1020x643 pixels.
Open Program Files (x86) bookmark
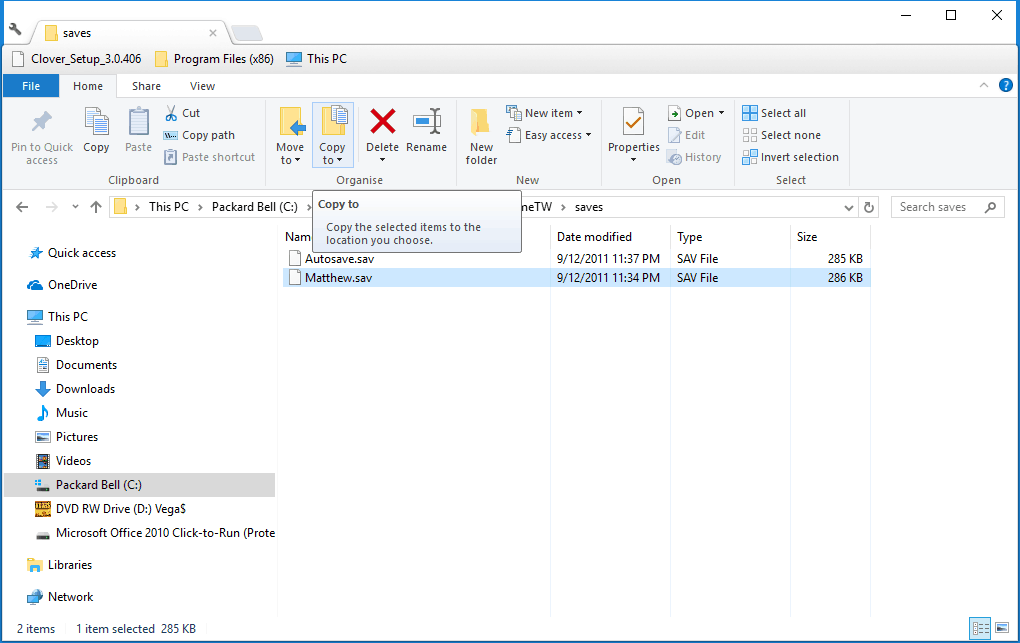[x=214, y=59]
